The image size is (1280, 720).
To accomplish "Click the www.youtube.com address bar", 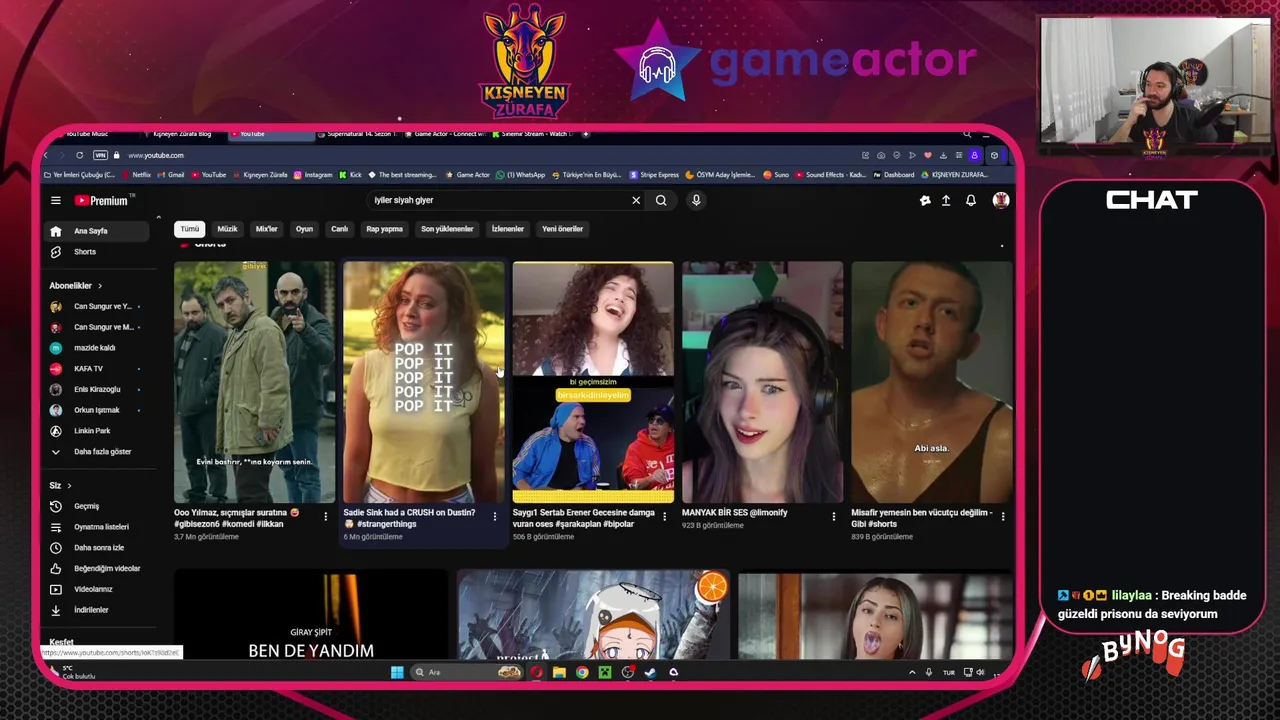I will pos(156,155).
